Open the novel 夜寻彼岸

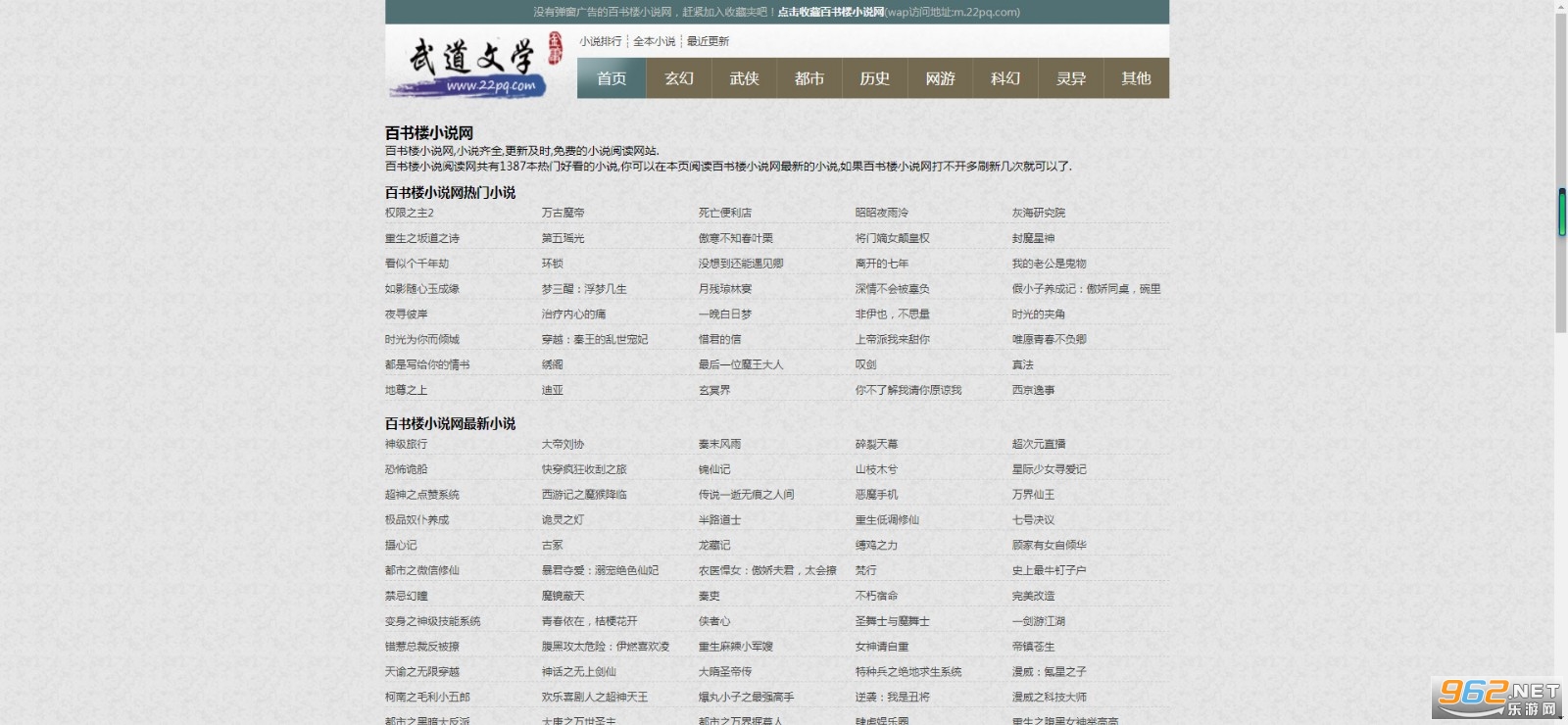pos(407,314)
